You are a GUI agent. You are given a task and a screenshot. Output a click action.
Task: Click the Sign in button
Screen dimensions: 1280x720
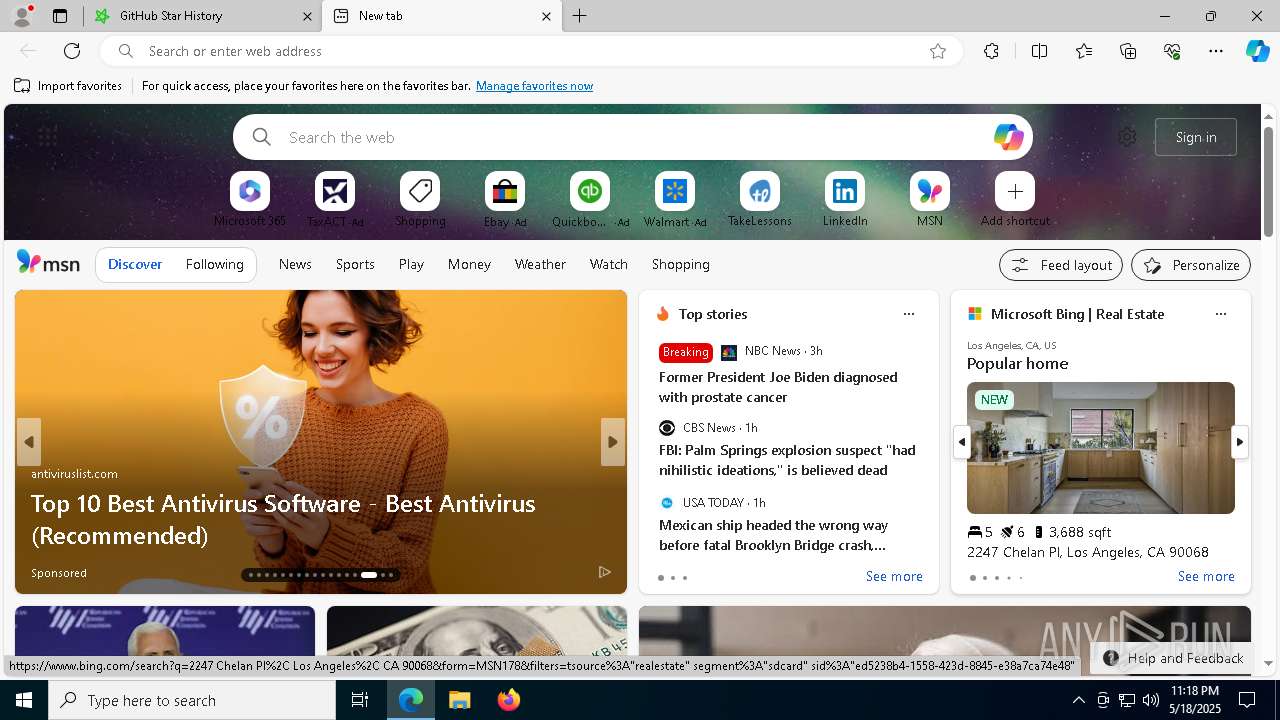click(x=1196, y=137)
